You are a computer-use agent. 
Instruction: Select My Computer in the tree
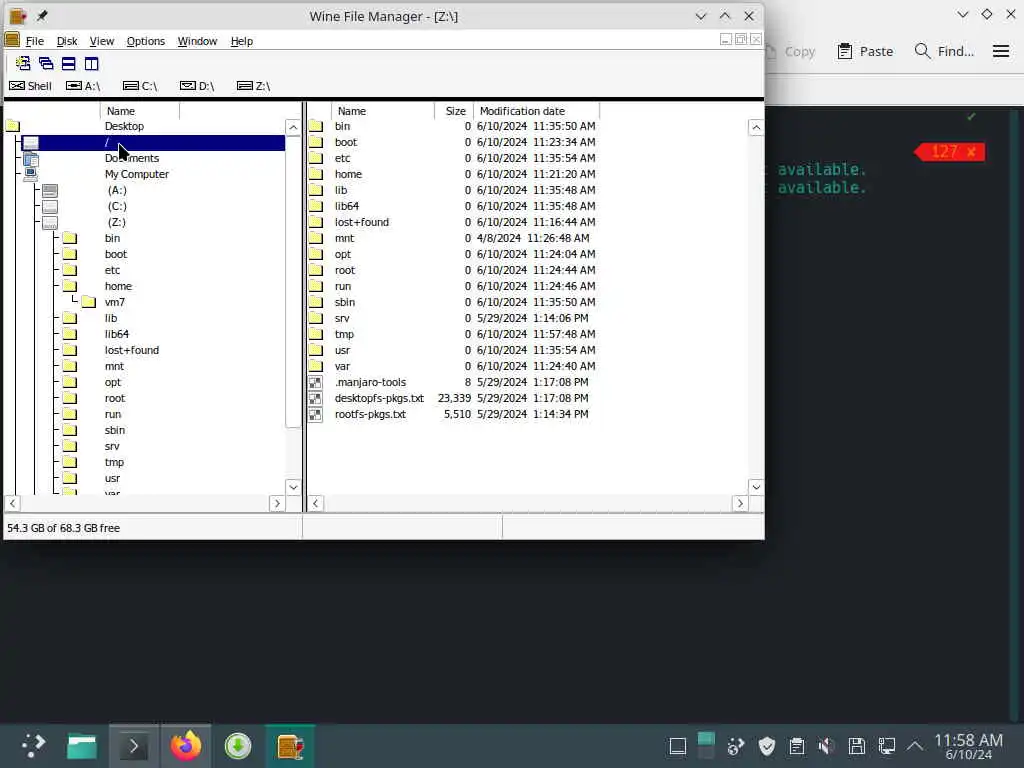click(136, 174)
